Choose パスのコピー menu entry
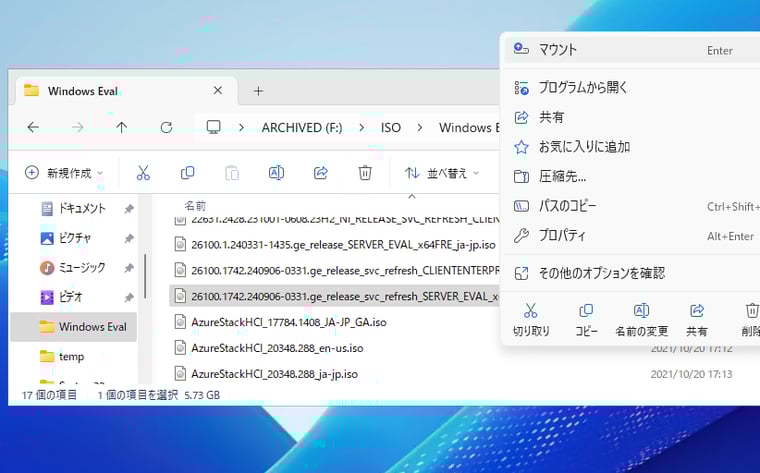Image resolution: width=760 pixels, height=473 pixels. point(632,206)
